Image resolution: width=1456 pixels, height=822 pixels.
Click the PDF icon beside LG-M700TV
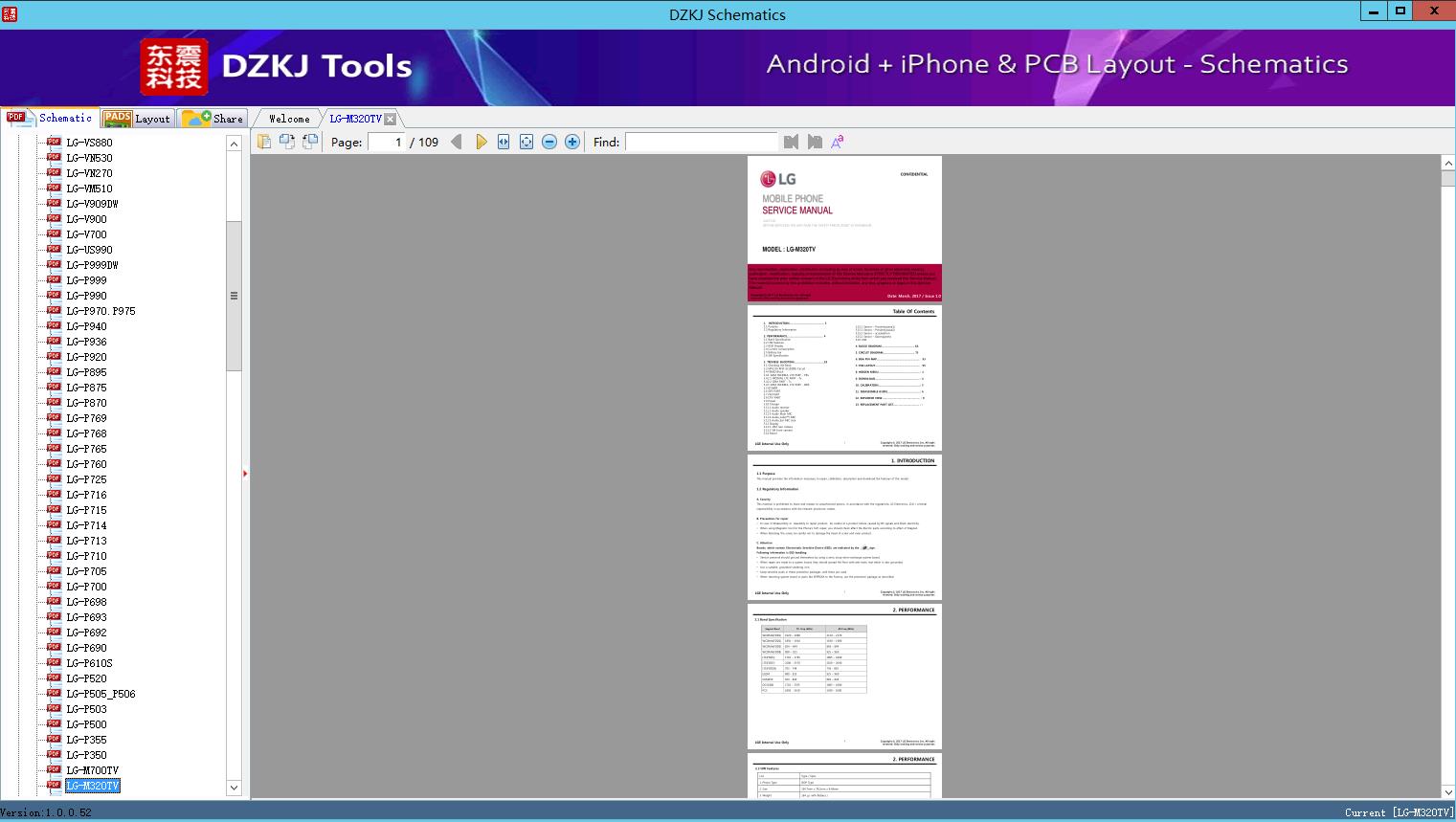54,769
